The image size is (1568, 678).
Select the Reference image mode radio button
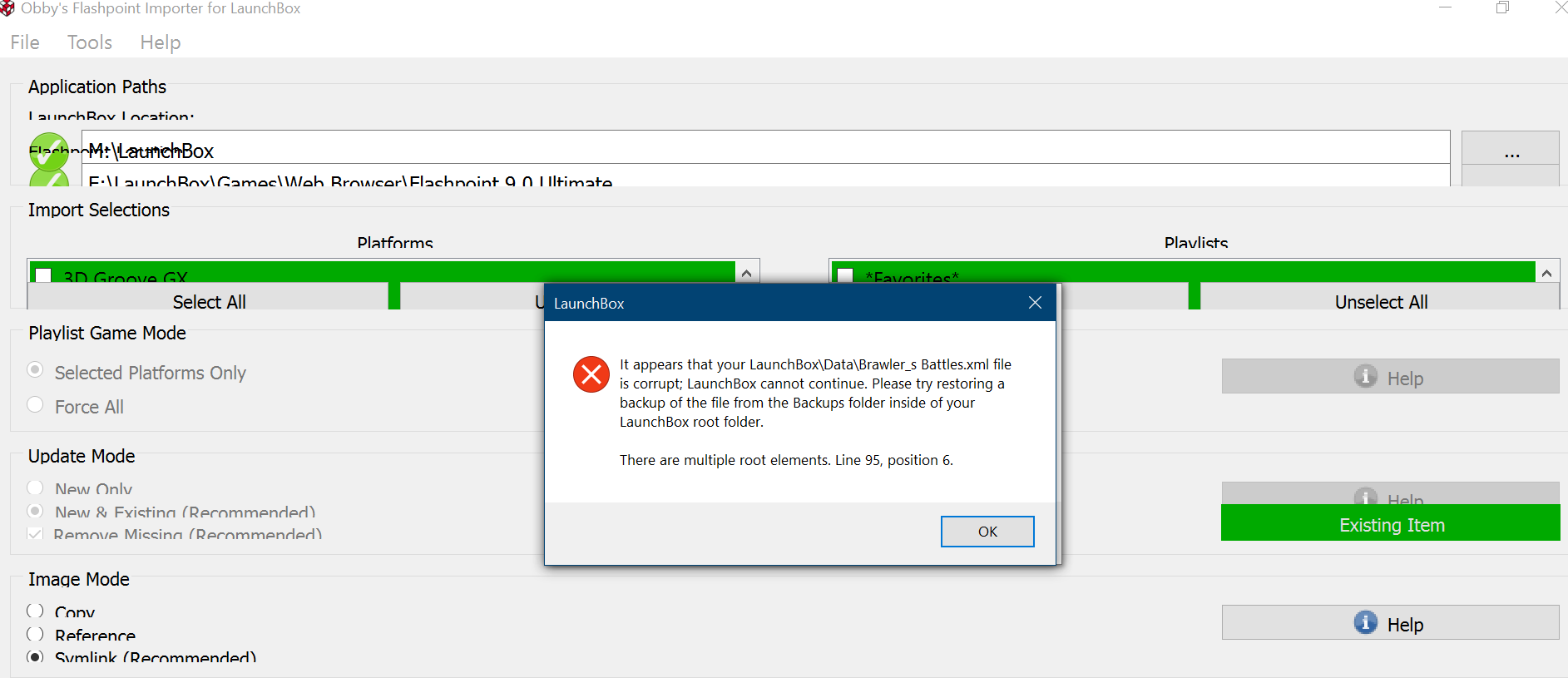click(x=35, y=634)
